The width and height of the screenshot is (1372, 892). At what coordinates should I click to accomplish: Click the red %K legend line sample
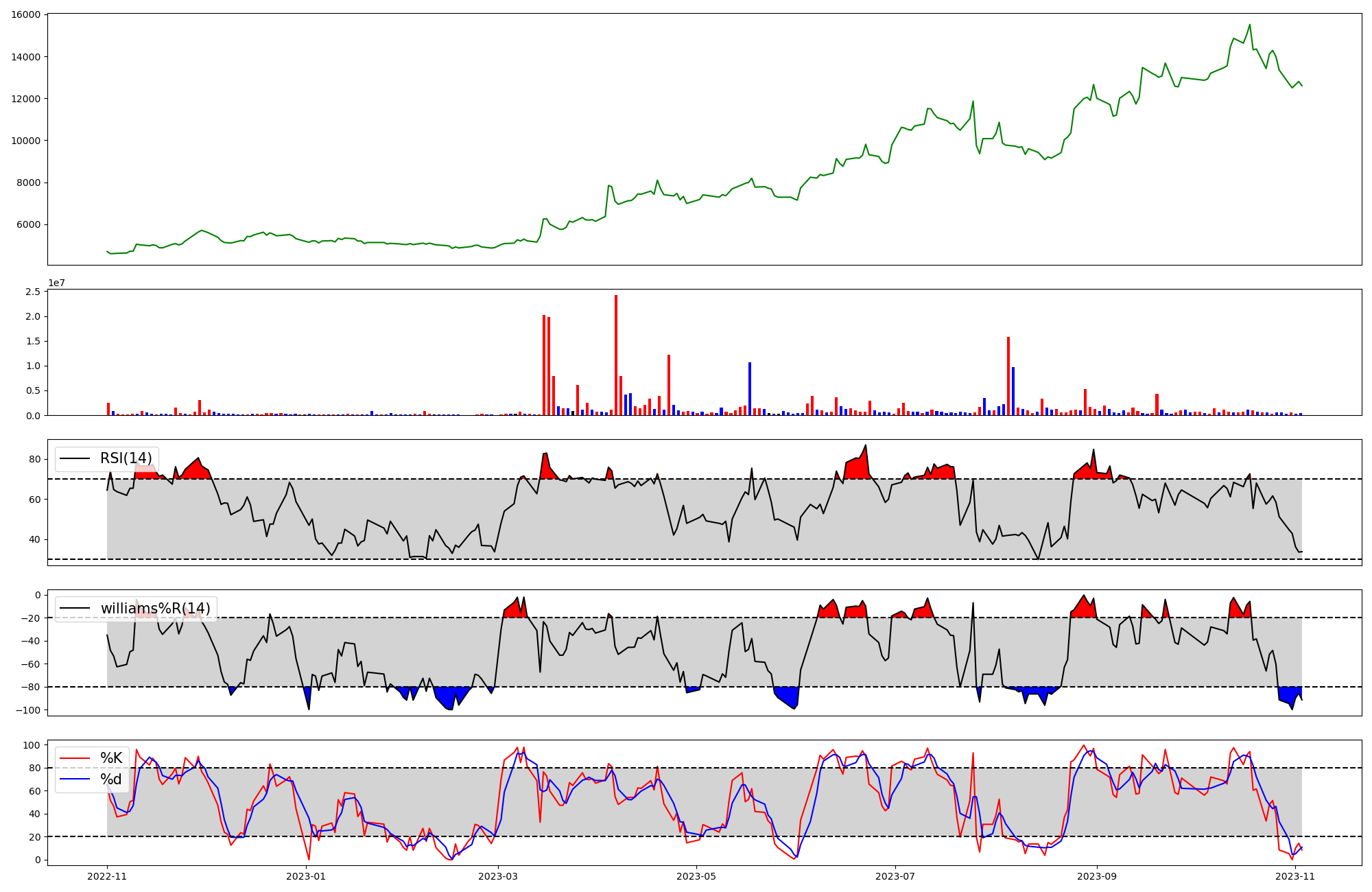pyautogui.click(x=75, y=758)
